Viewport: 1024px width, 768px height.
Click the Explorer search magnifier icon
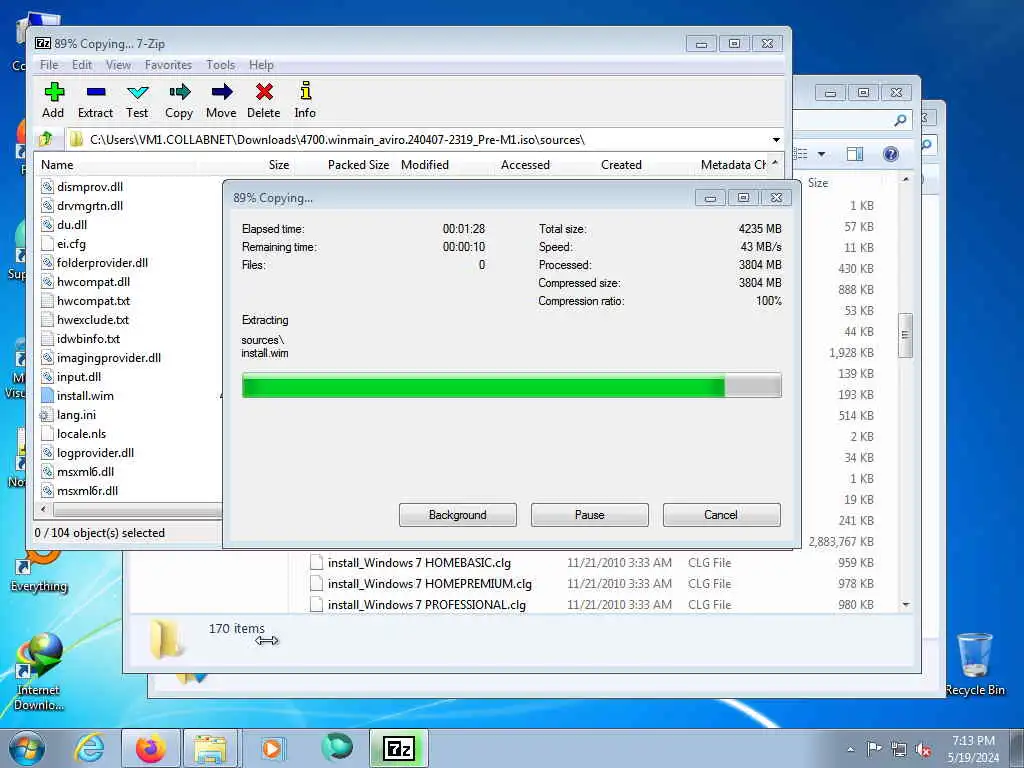[x=900, y=120]
